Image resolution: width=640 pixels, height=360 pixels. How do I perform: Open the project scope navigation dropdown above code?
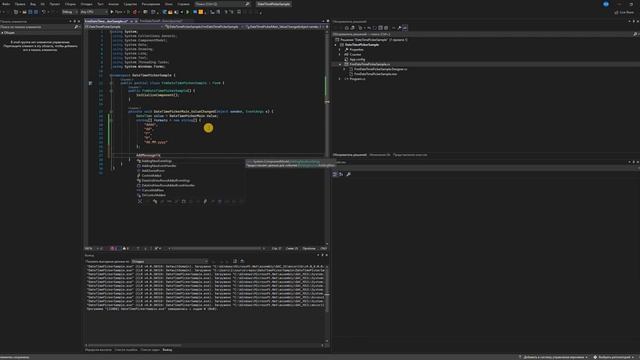pyautogui.click(x=124, y=27)
